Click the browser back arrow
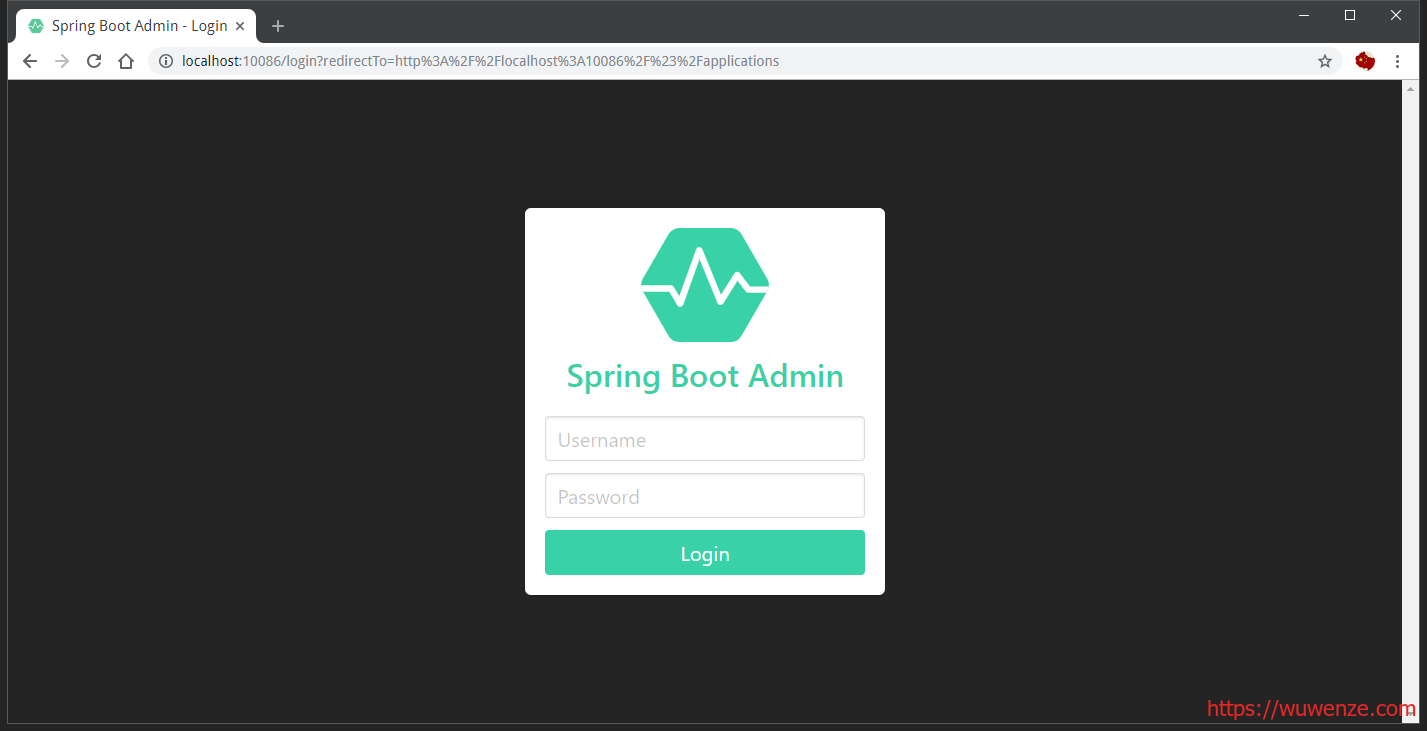Image resolution: width=1427 pixels, height=731 pixels. [30, 61]
